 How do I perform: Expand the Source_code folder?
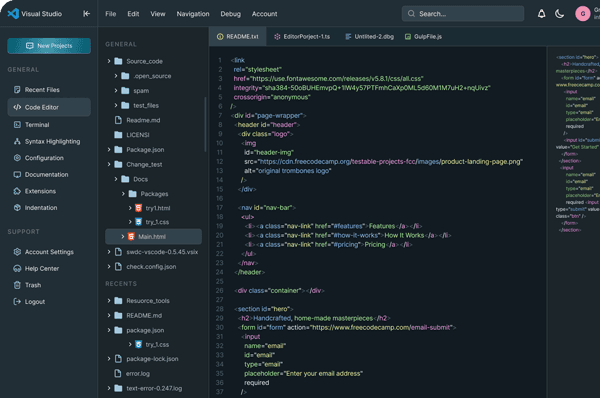109,61
